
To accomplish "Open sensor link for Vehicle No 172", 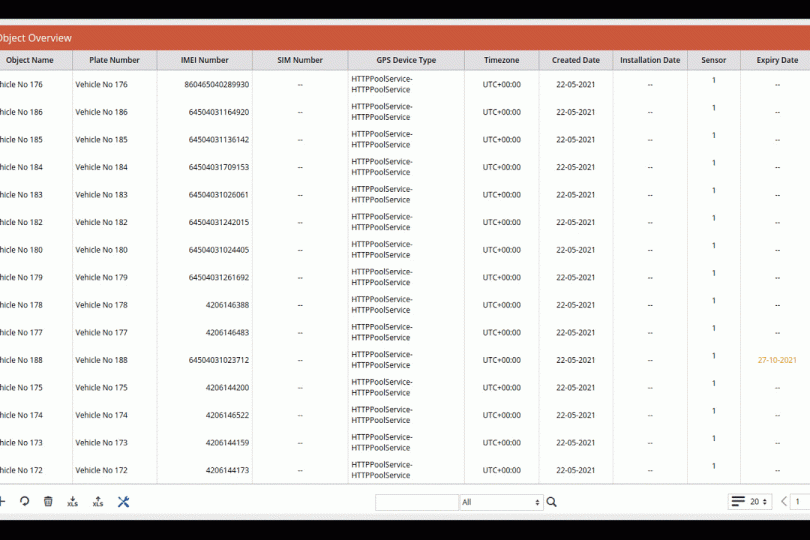I will (x=714, y=466).
